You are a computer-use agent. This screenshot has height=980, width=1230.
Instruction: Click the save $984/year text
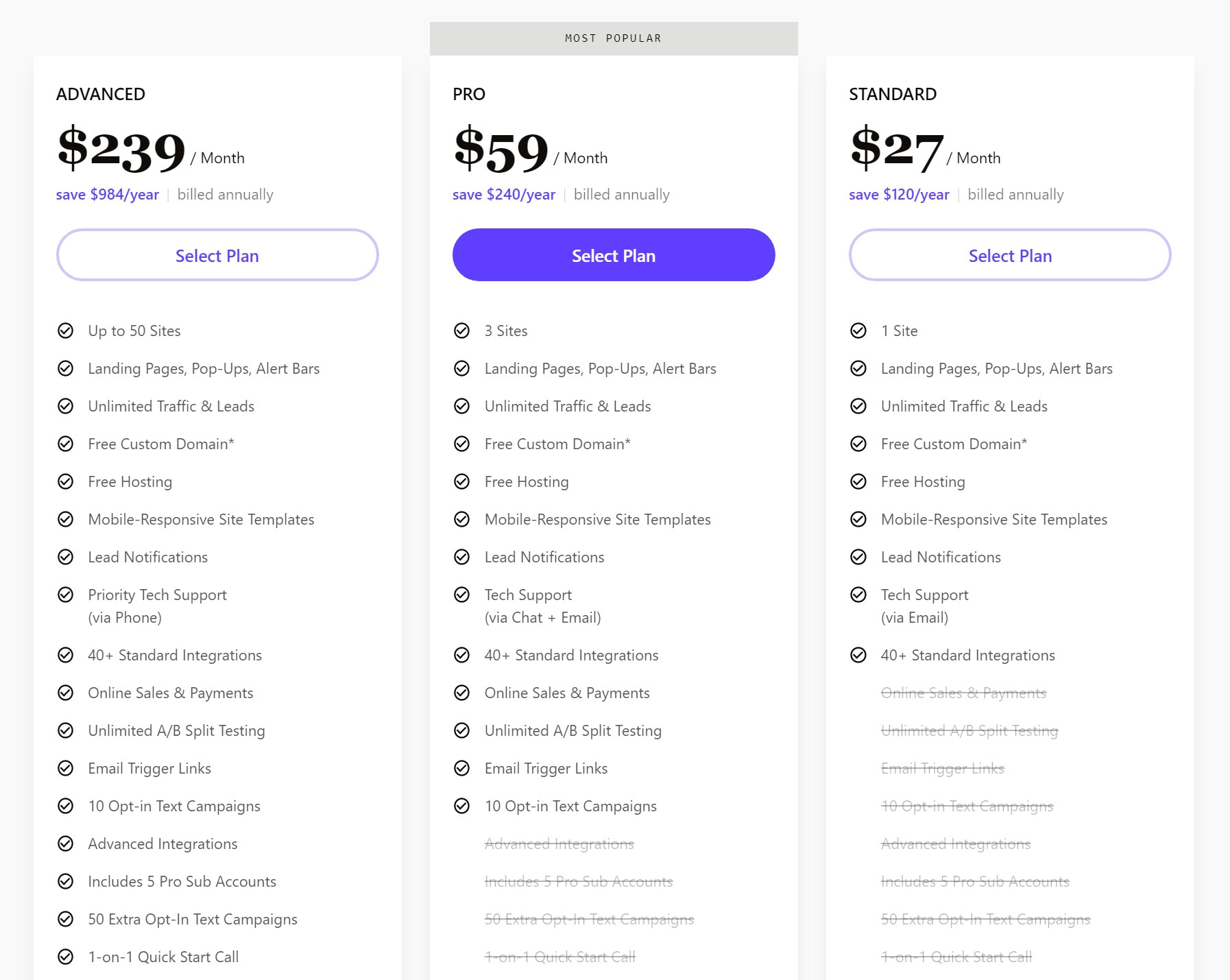tap(108, 195)
